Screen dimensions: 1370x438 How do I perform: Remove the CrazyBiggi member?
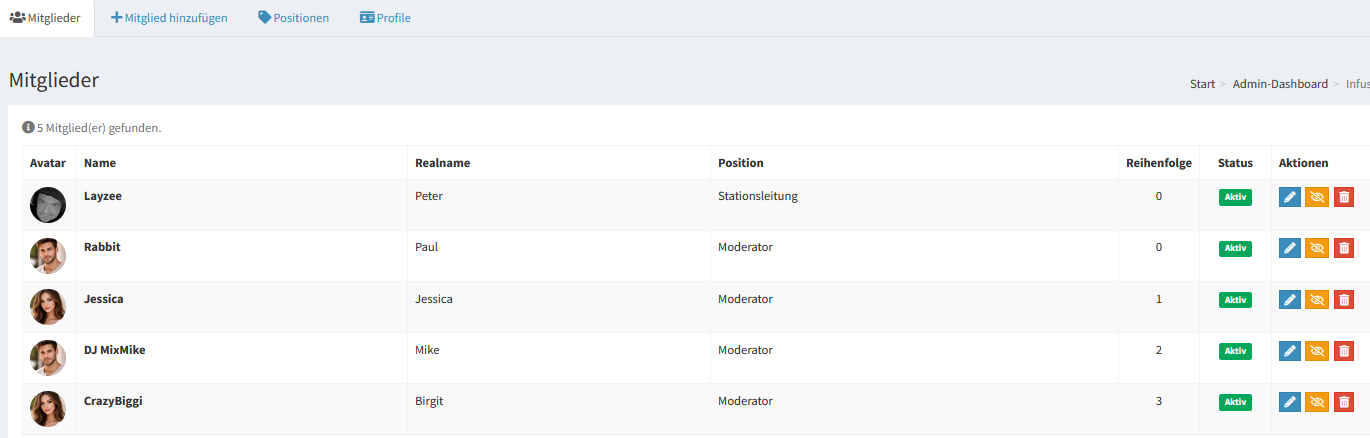(x=1344, y=401)
